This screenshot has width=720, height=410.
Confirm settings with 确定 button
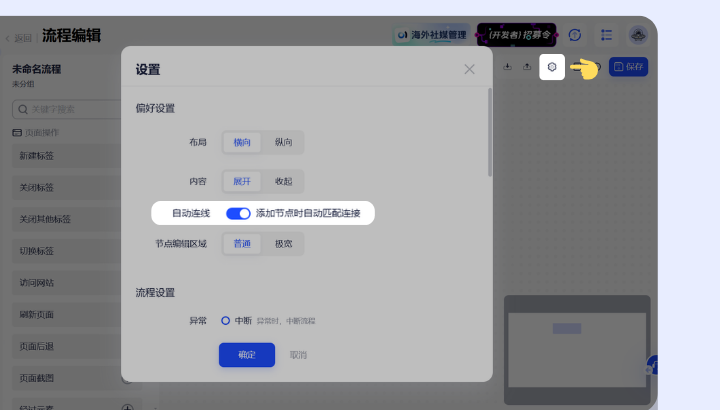247,355
